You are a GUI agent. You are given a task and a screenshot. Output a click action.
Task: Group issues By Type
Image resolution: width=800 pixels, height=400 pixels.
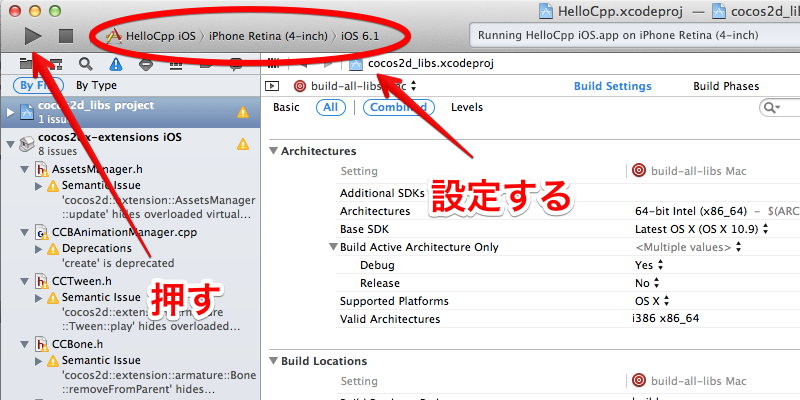pyautogui.click(x=96, y=85)
